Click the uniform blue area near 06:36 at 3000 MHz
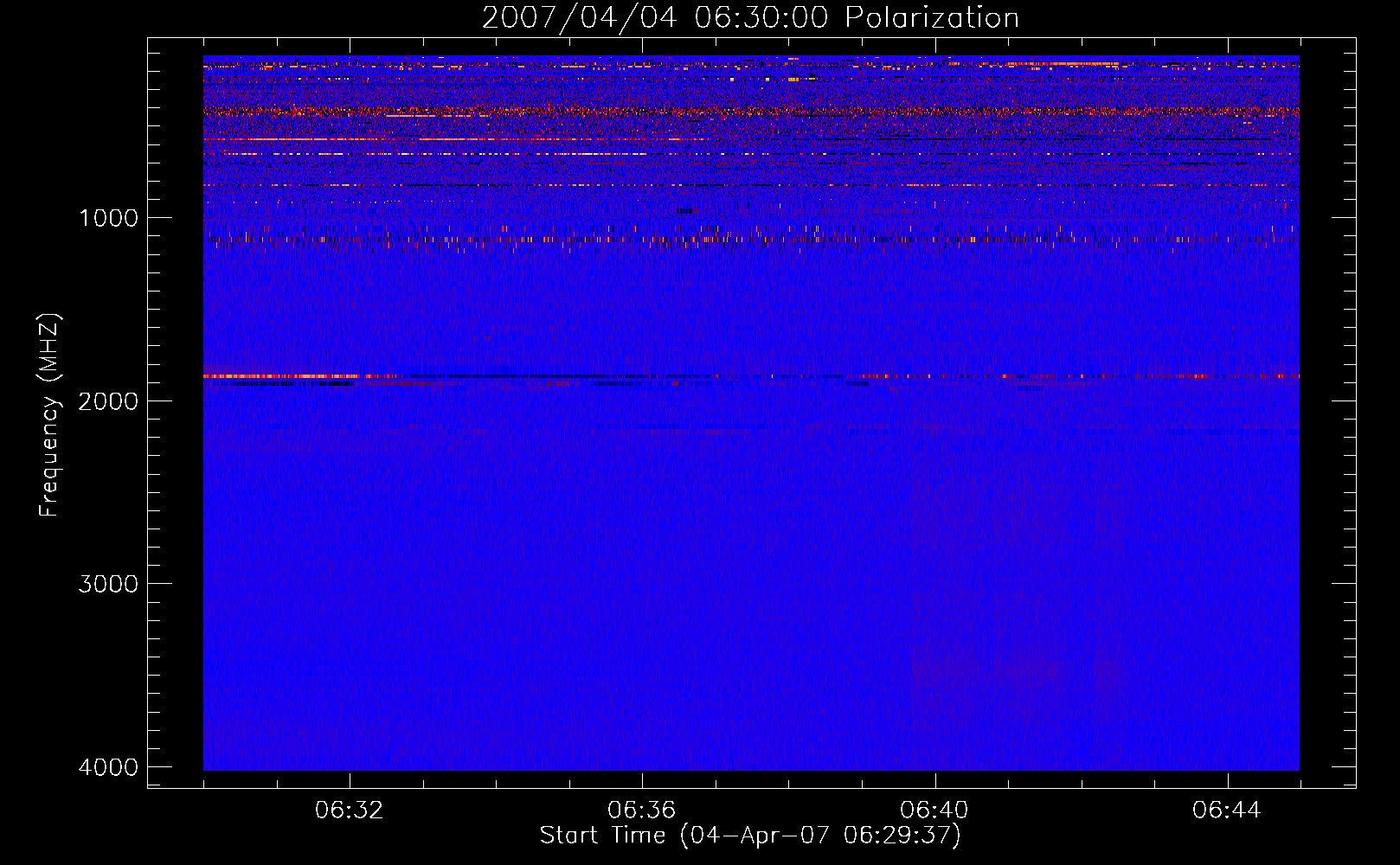The height and width of the screenshot is (865, 1400). tap(642, 584)
